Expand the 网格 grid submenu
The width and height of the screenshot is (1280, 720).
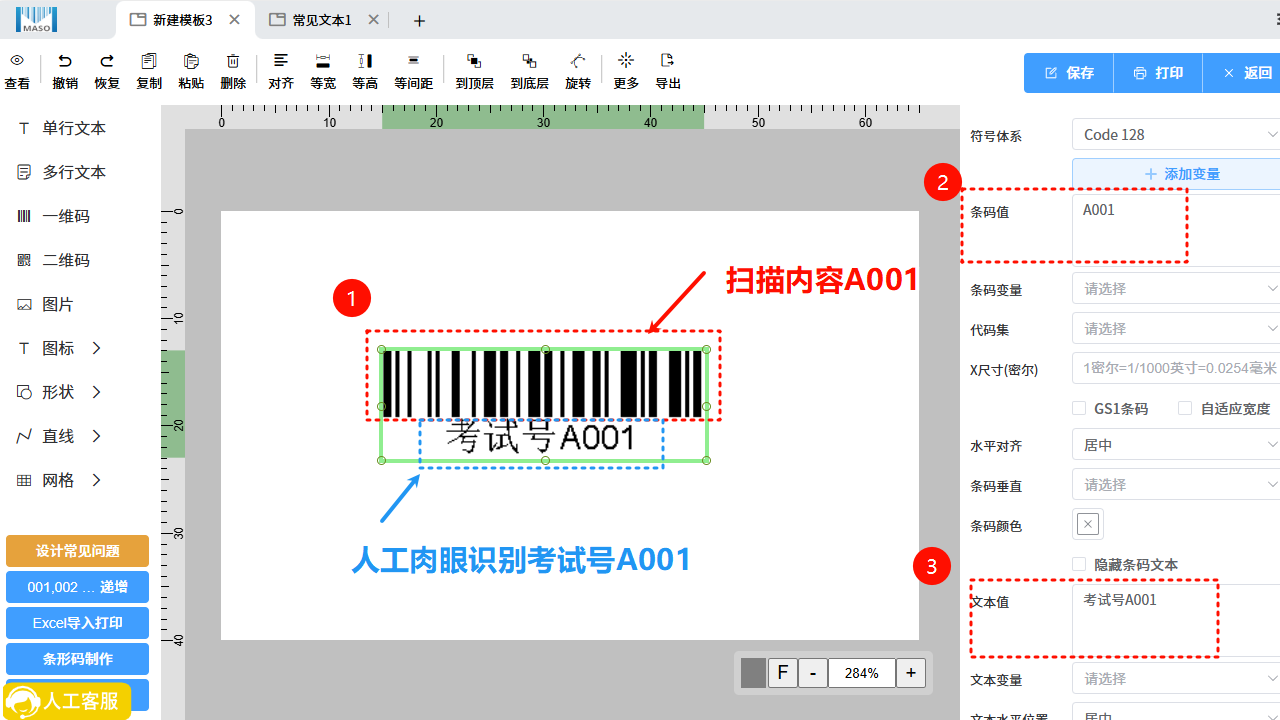[97, 480]
